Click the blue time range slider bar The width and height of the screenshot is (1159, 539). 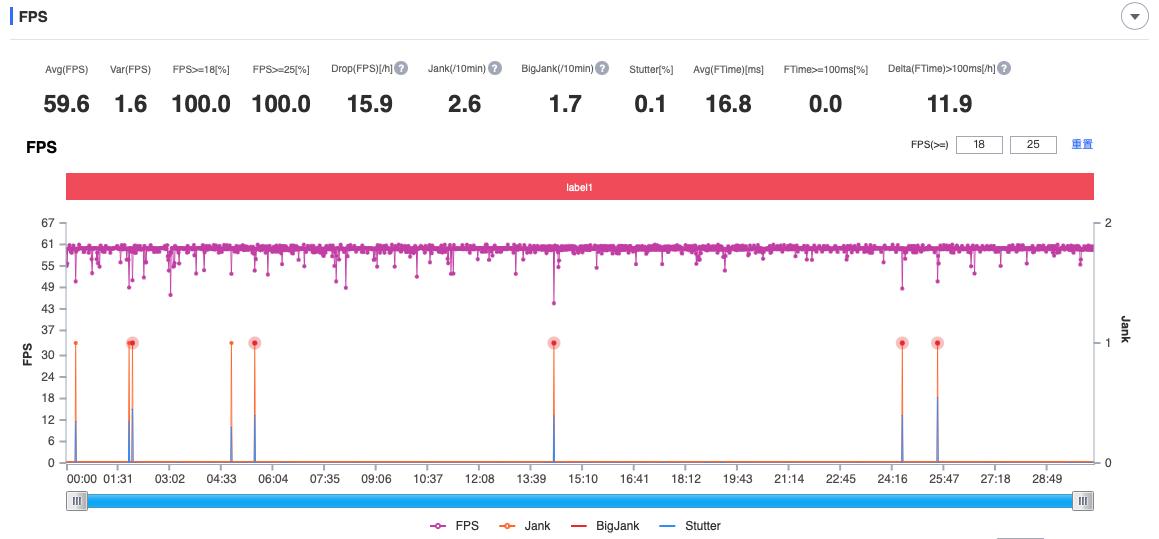tap(580, 501)
